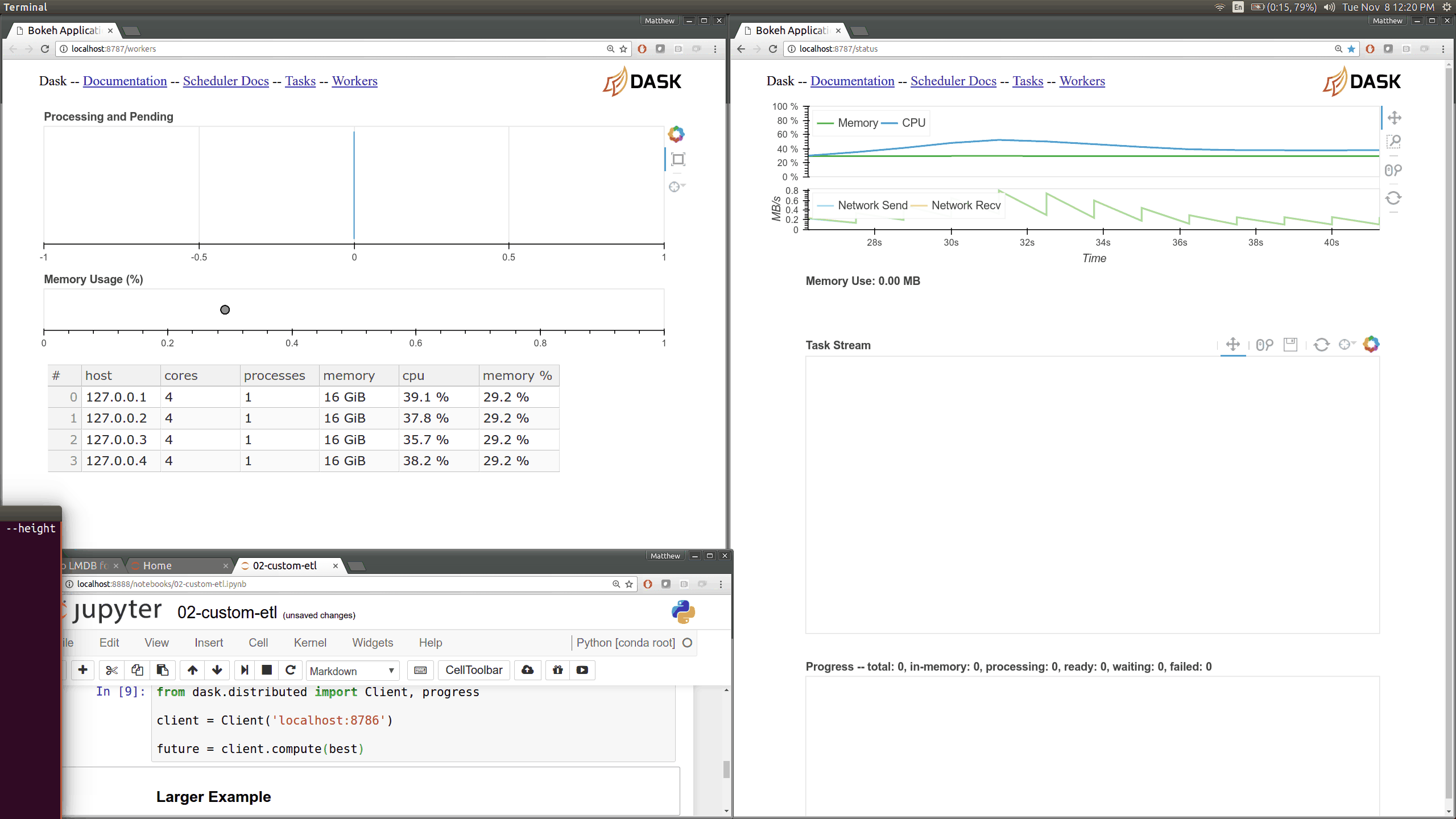The height and width of the screenshot is (819, 1456).
Task: Click the interrupt kernel stop button
Action: tap(266, 670)
